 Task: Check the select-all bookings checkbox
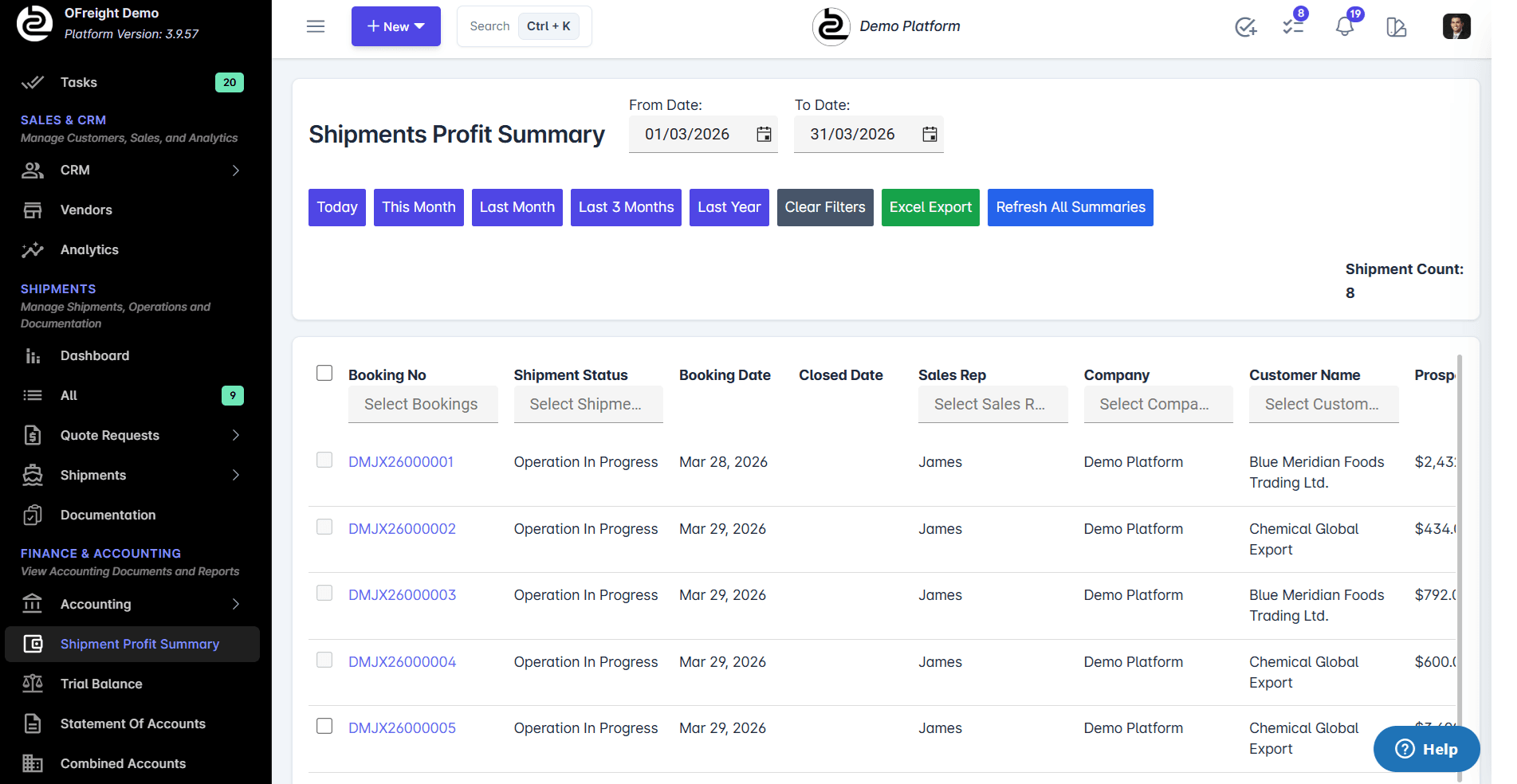pos(324,373)
